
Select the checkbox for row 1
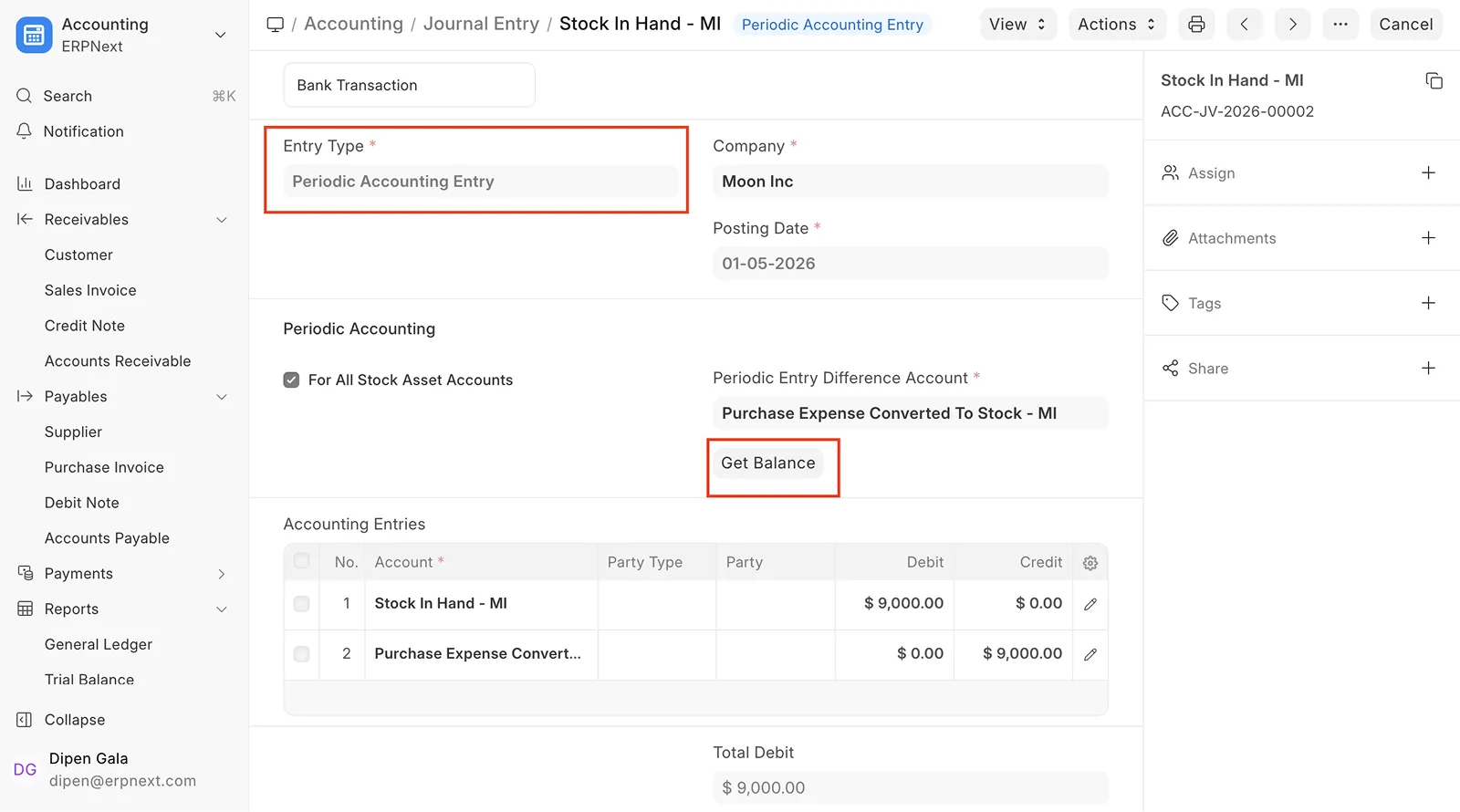(x=302, y=604)
